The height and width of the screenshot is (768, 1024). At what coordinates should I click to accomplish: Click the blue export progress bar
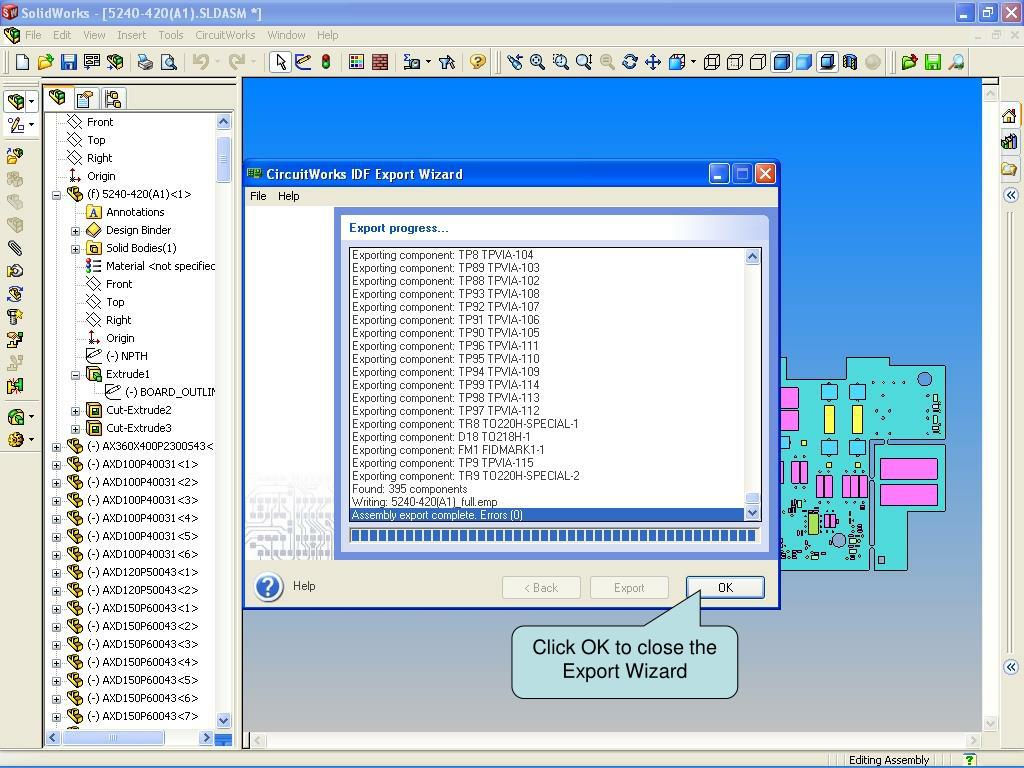pyautogui.click(x=553, y=536)
